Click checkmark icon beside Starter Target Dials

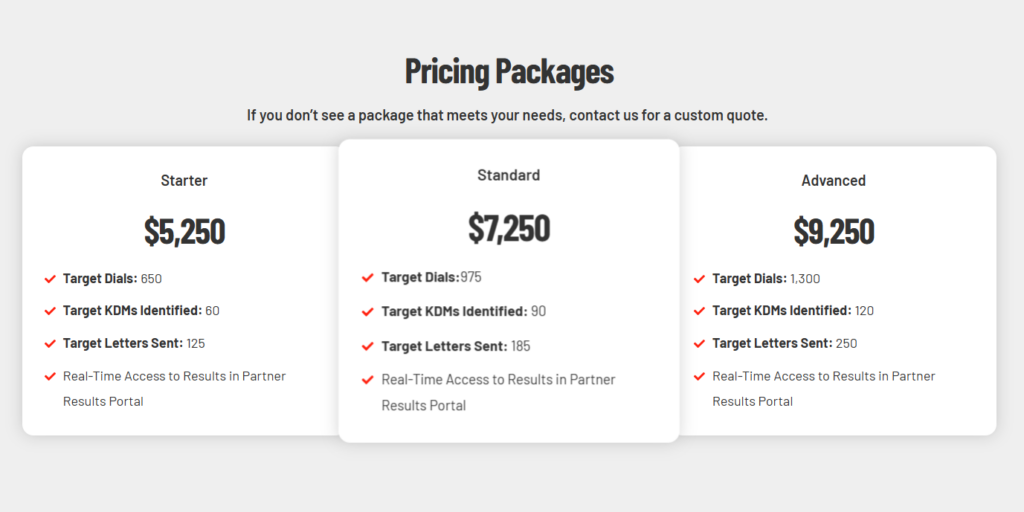pyautogui.click(x=50, y=279)
